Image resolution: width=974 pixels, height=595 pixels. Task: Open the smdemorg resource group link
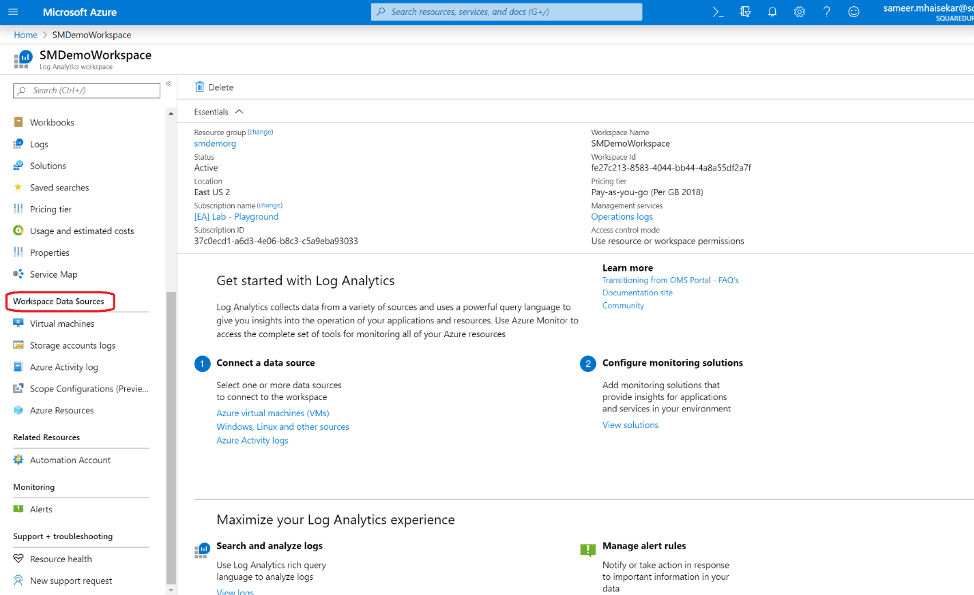click(x=215, y=143)
